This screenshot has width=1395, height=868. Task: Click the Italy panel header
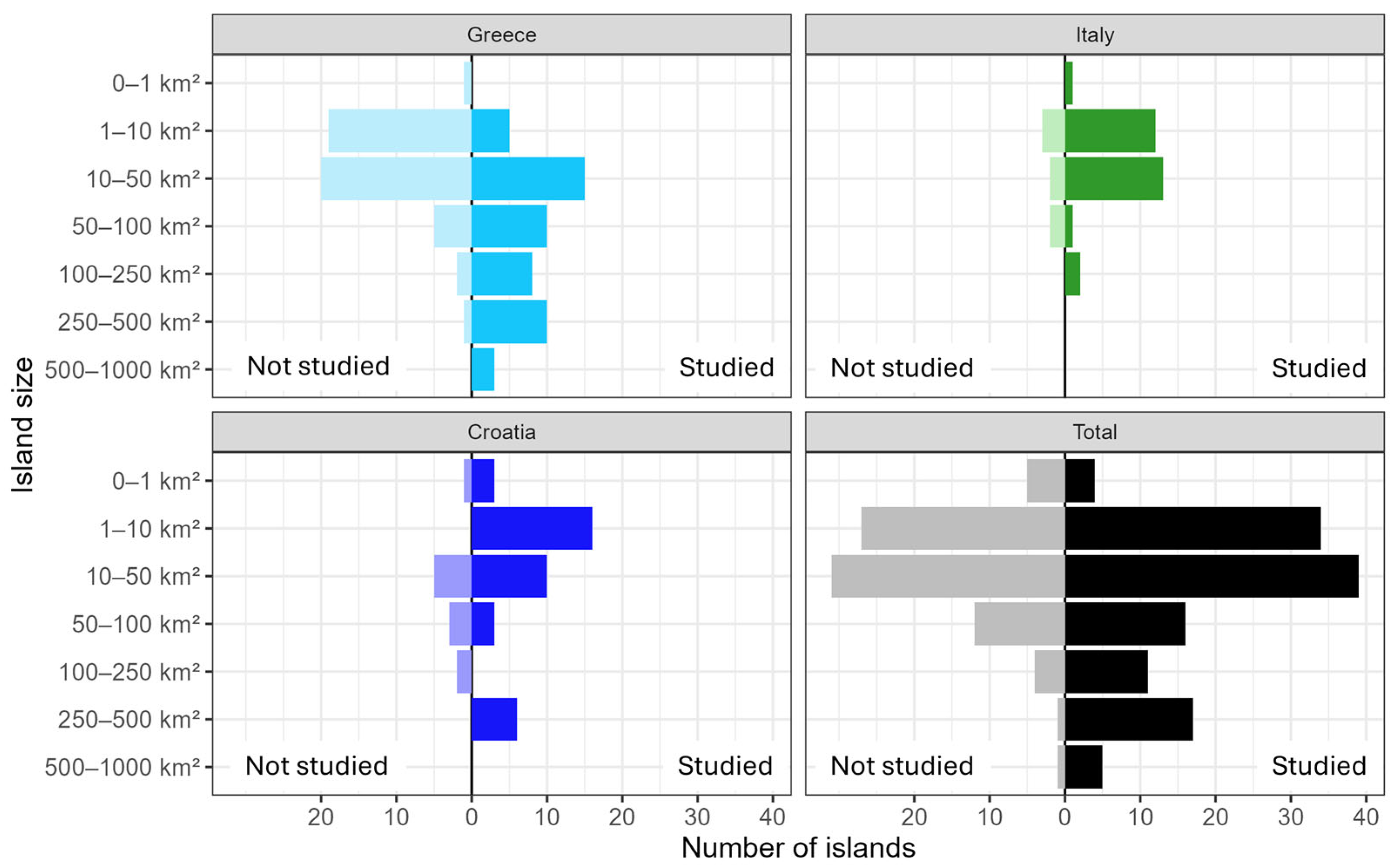click(1094, 35)
